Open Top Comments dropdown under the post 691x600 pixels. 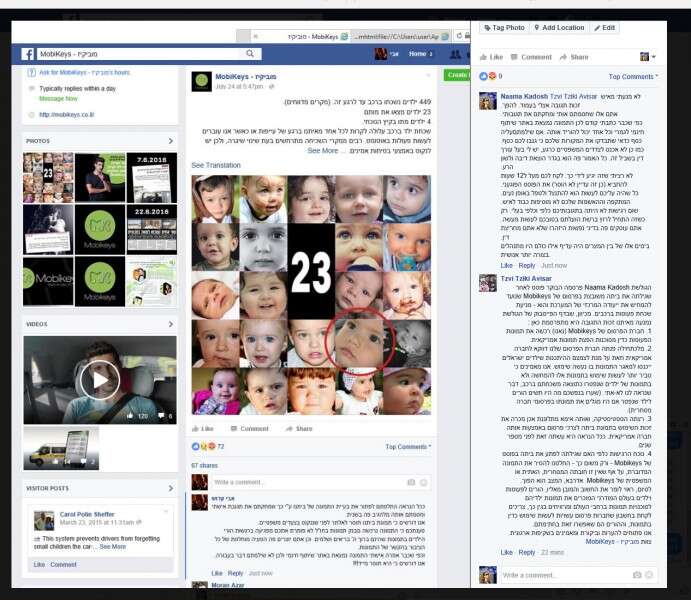pos(408,447)
